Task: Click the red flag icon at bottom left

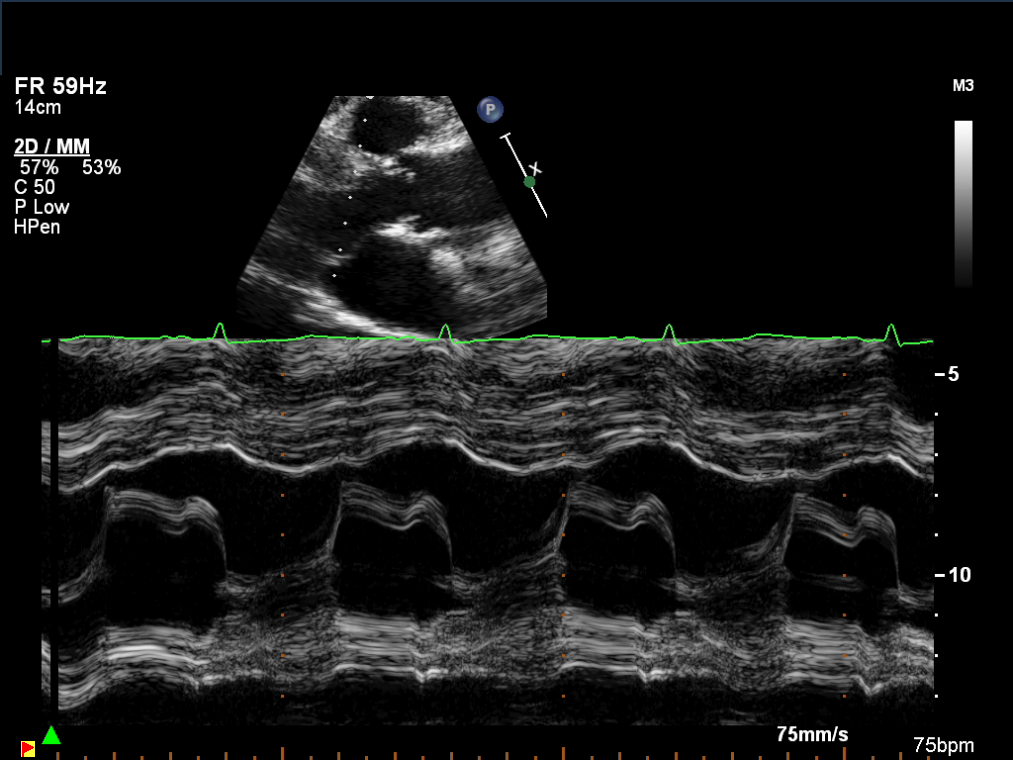Action: click(28, 748)
